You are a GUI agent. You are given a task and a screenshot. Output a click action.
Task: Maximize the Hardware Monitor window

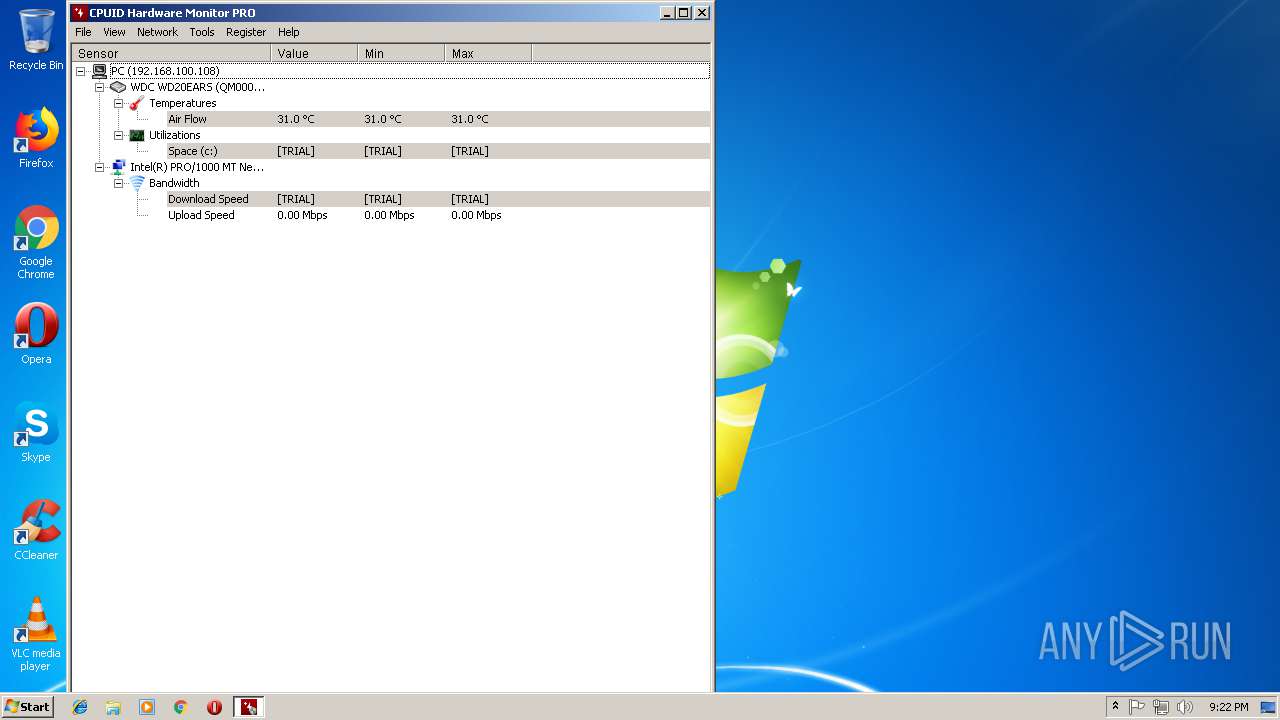pos(683,13)
